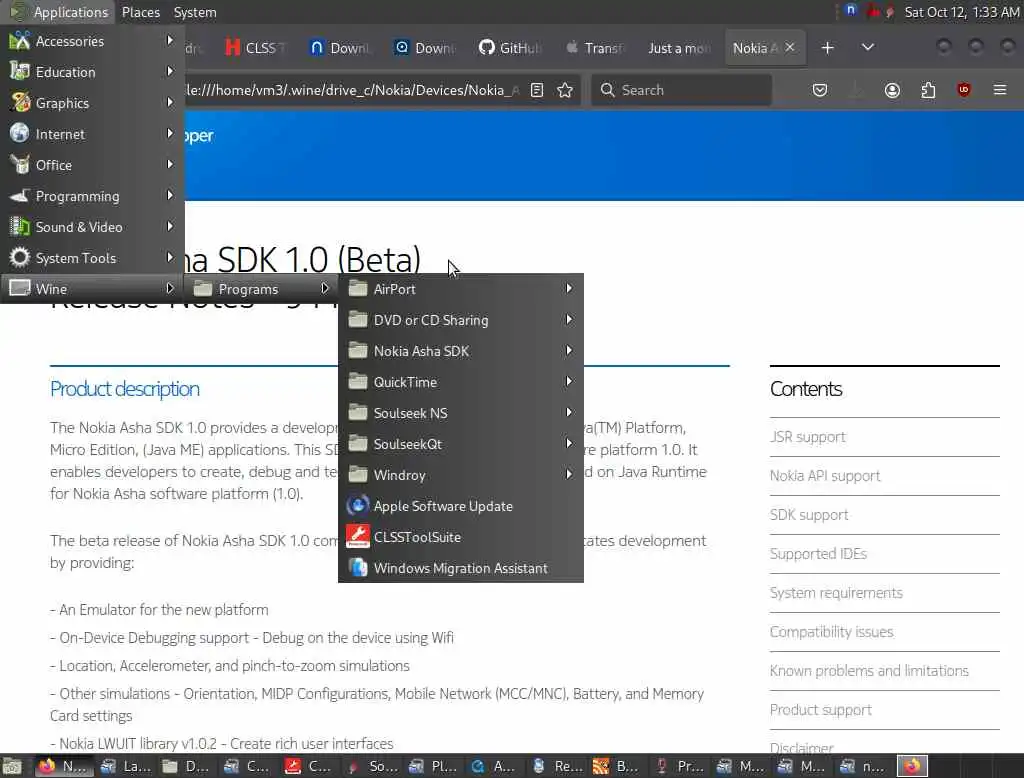The height and width of the screenshot is (778, 1024).
Task: Switch to the 'So...' taskbar window
Action: (372, 766)
